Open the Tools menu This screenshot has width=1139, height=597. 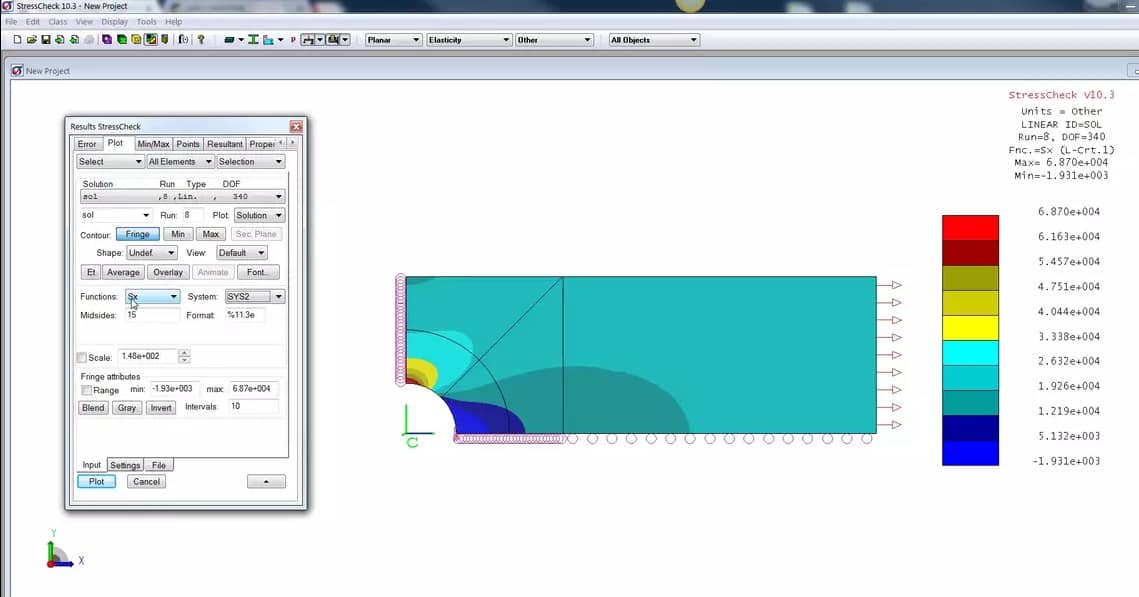click(x=147, y=22)
